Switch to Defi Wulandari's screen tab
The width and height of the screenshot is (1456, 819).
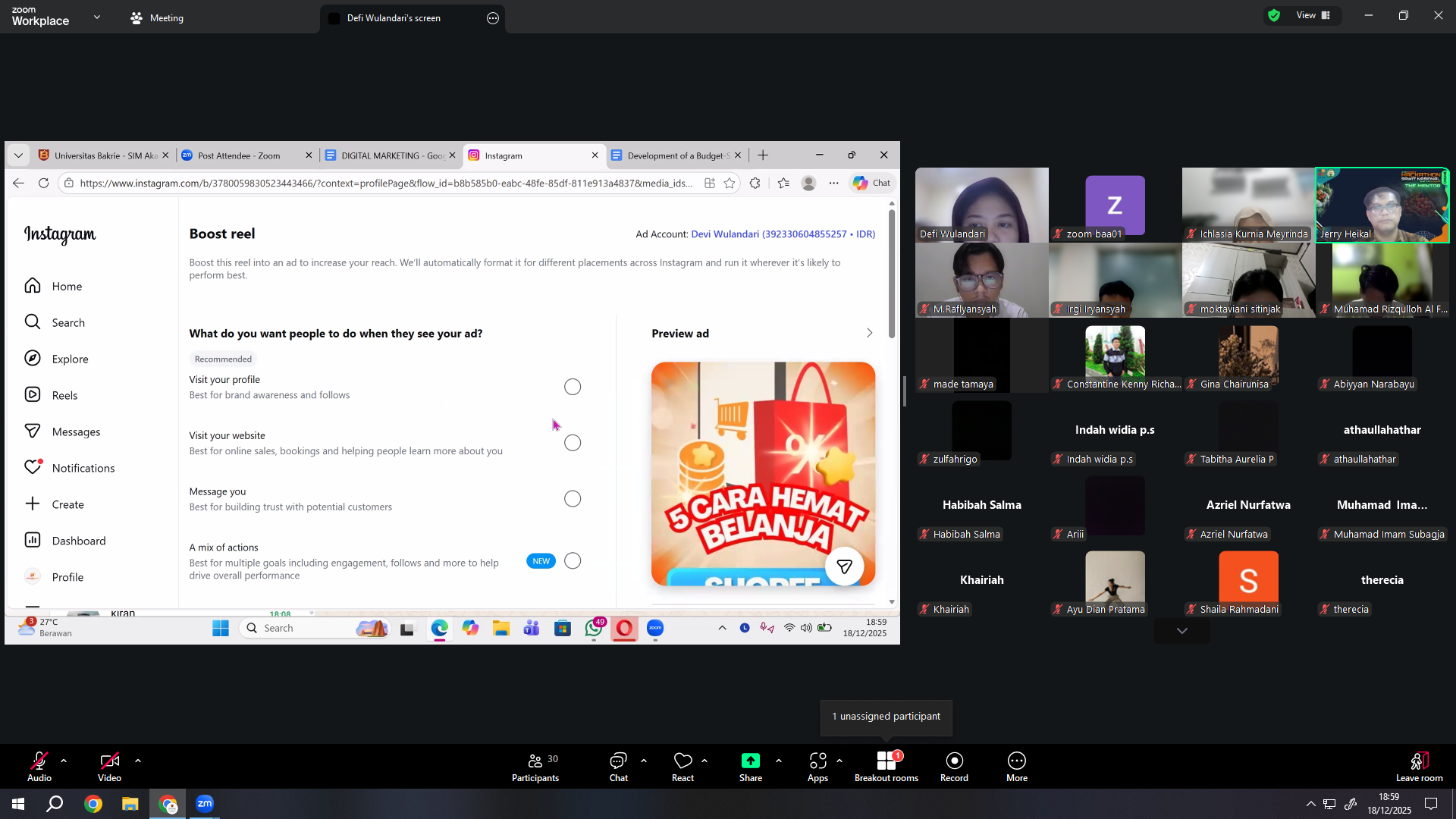413,18
